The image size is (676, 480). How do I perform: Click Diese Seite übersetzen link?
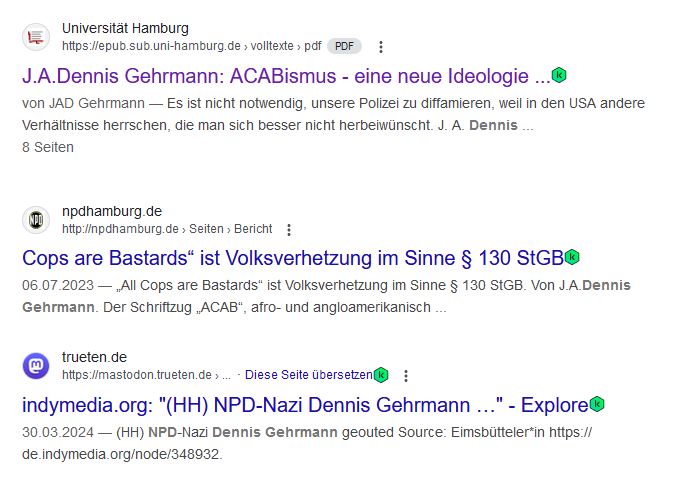308,375
